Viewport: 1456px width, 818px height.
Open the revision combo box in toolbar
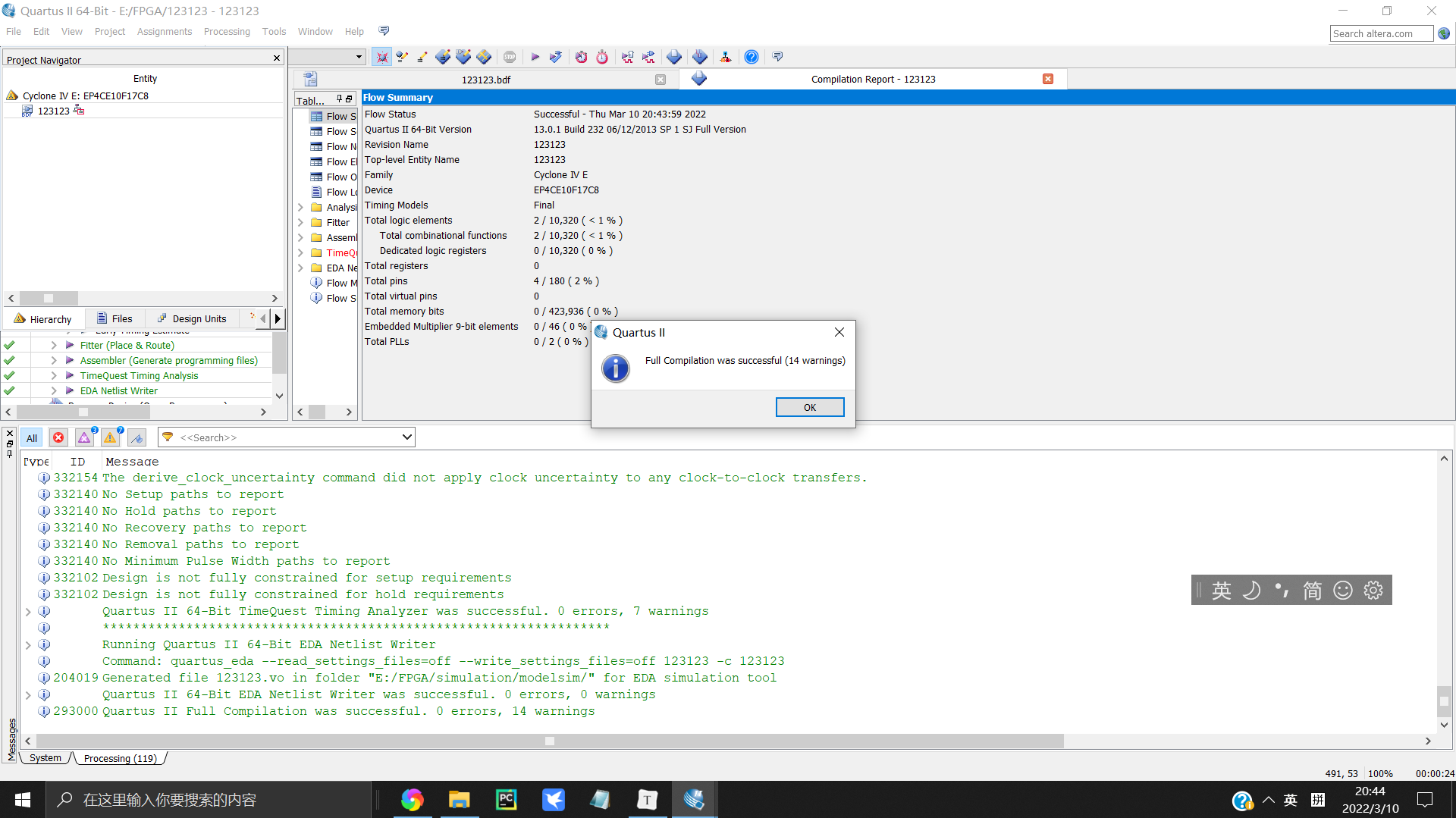[327, 57]
